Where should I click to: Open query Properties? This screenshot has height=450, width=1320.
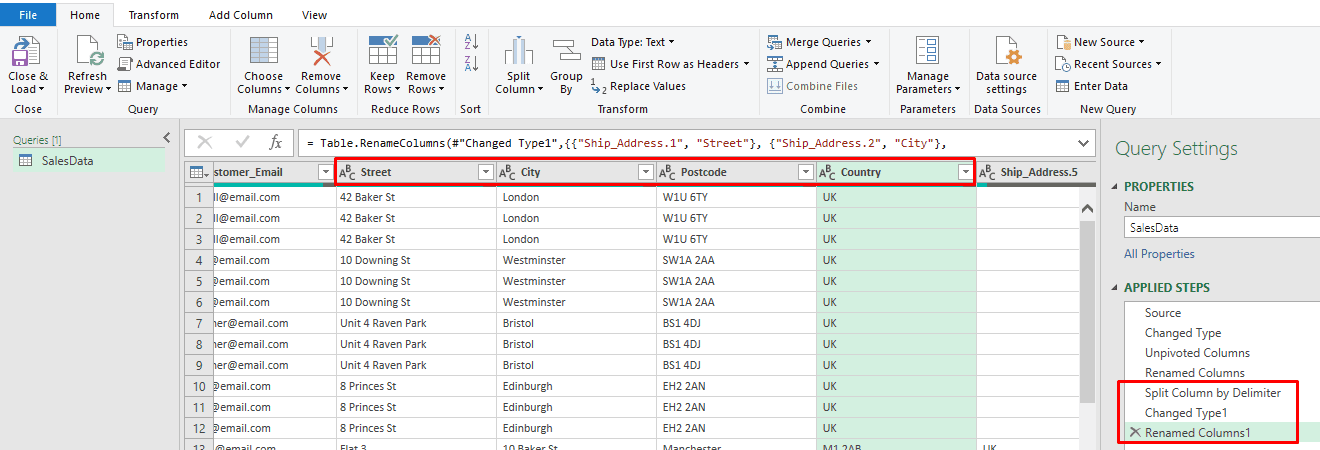tap(152, 42)
